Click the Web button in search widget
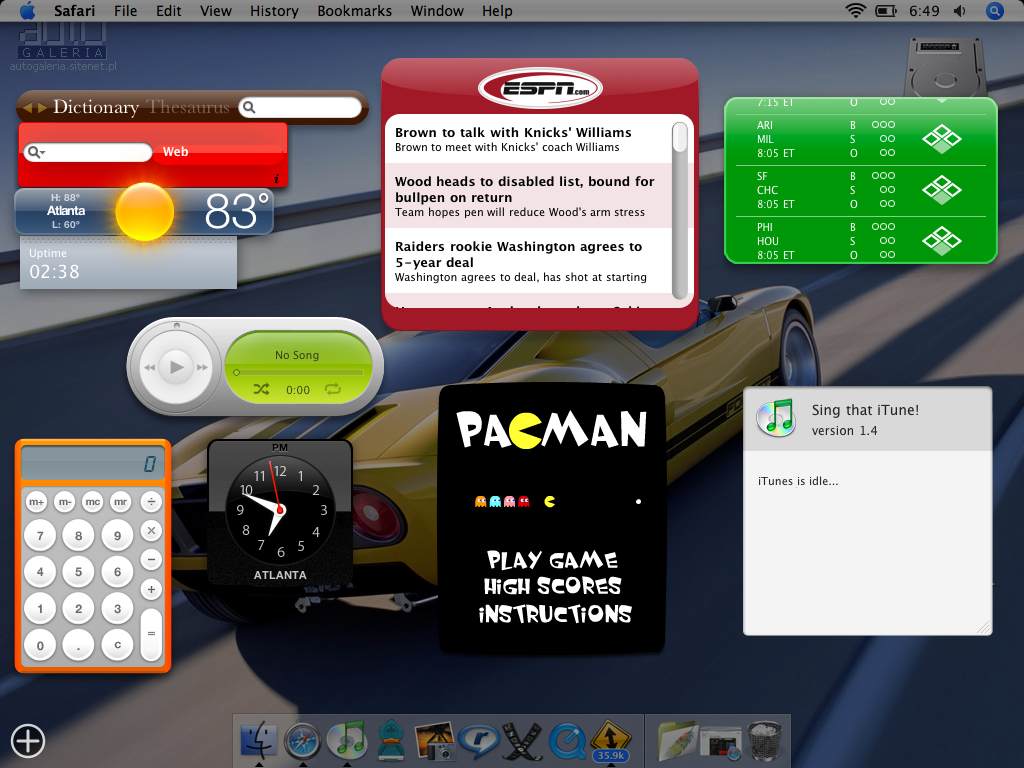1024x768 pixels. tap(176, 152)
